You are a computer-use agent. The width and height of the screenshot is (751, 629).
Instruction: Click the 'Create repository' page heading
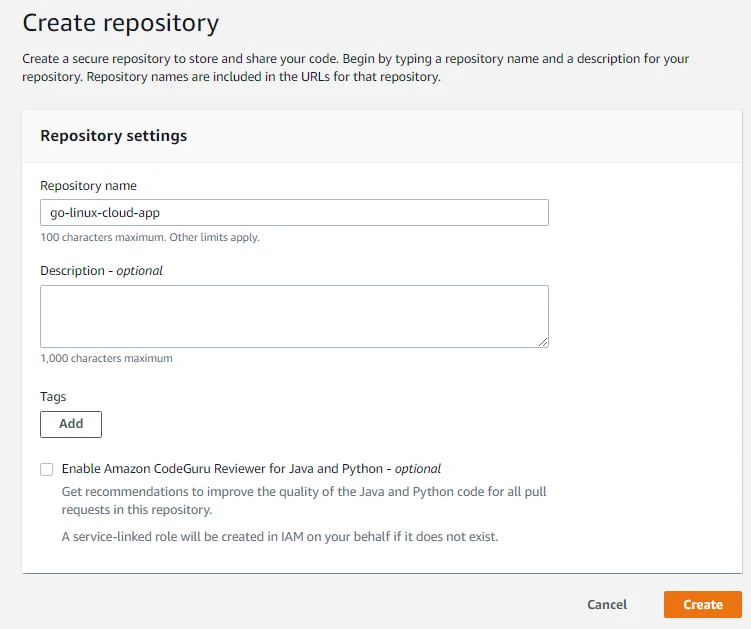(120, 22)
